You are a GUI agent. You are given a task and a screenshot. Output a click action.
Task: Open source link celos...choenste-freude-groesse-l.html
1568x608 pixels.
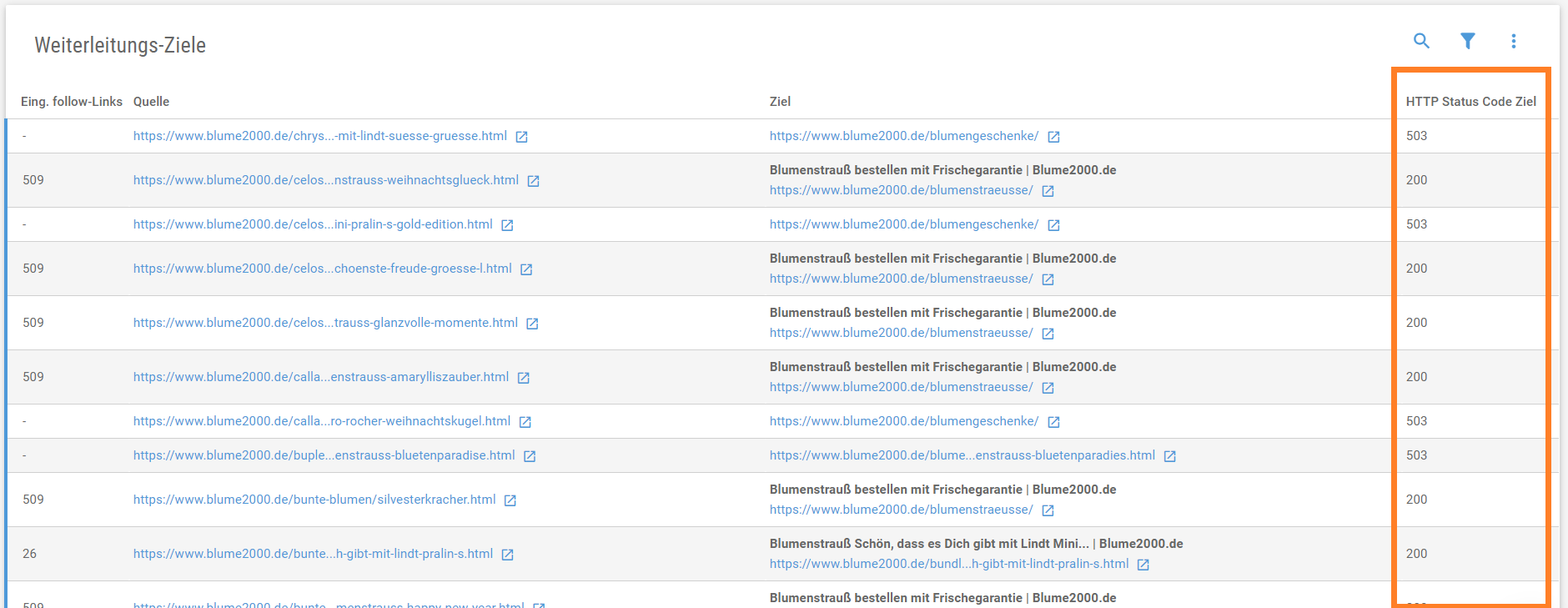(323, 269)
